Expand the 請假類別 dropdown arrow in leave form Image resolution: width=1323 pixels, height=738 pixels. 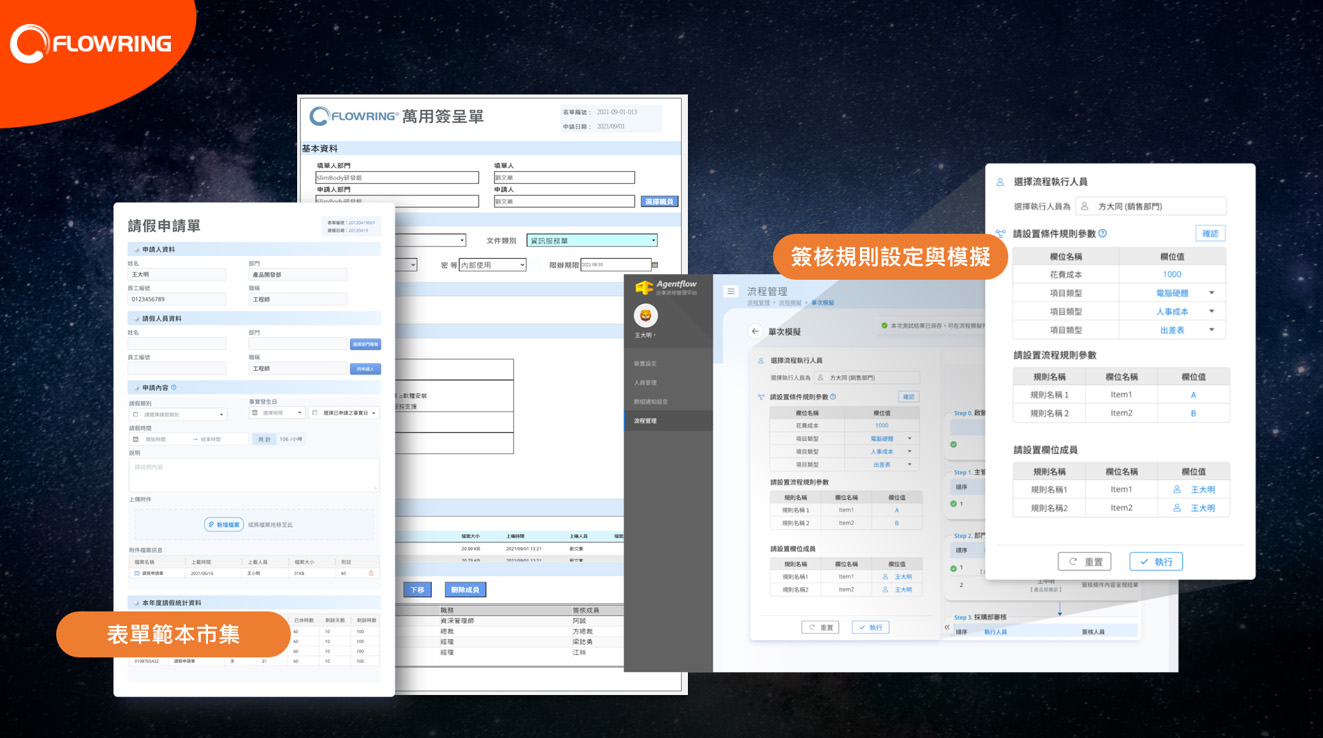221,414
